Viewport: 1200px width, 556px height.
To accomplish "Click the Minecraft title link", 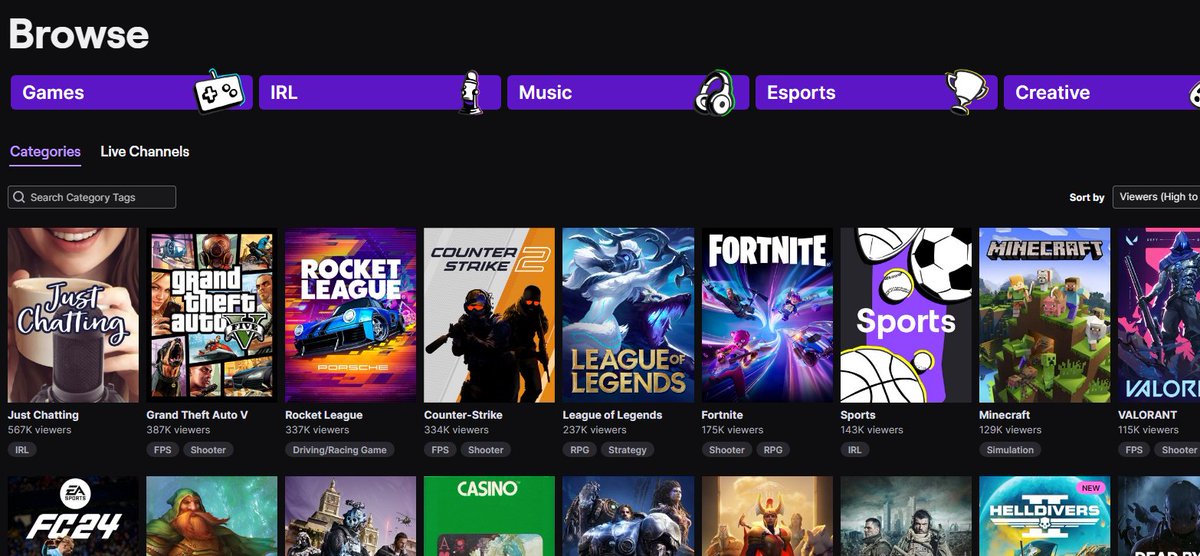I will (x=1005, y=415).
